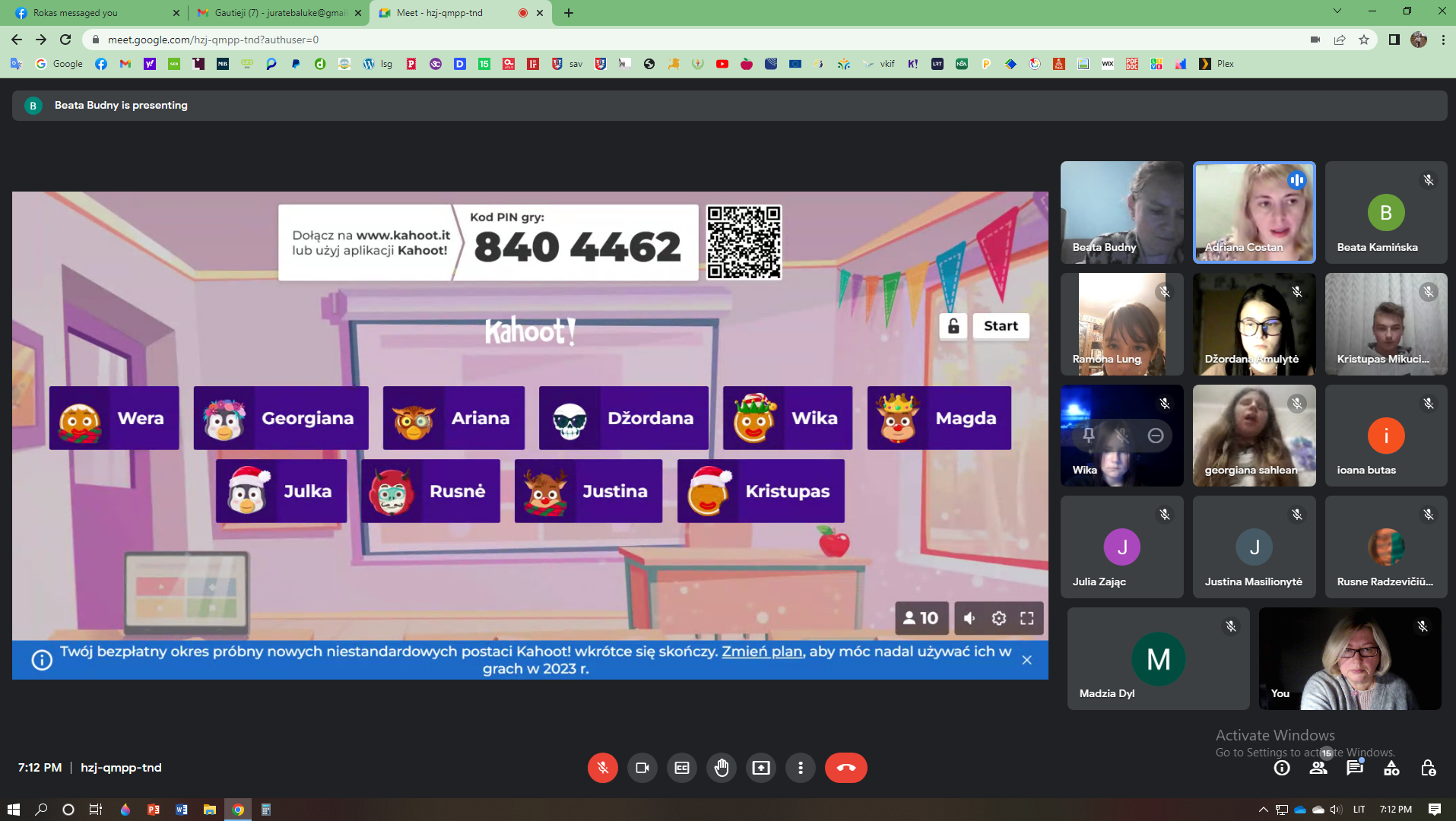1456x821 pixels.
Task: Open a new browser tab
Action: pos(569,13)
